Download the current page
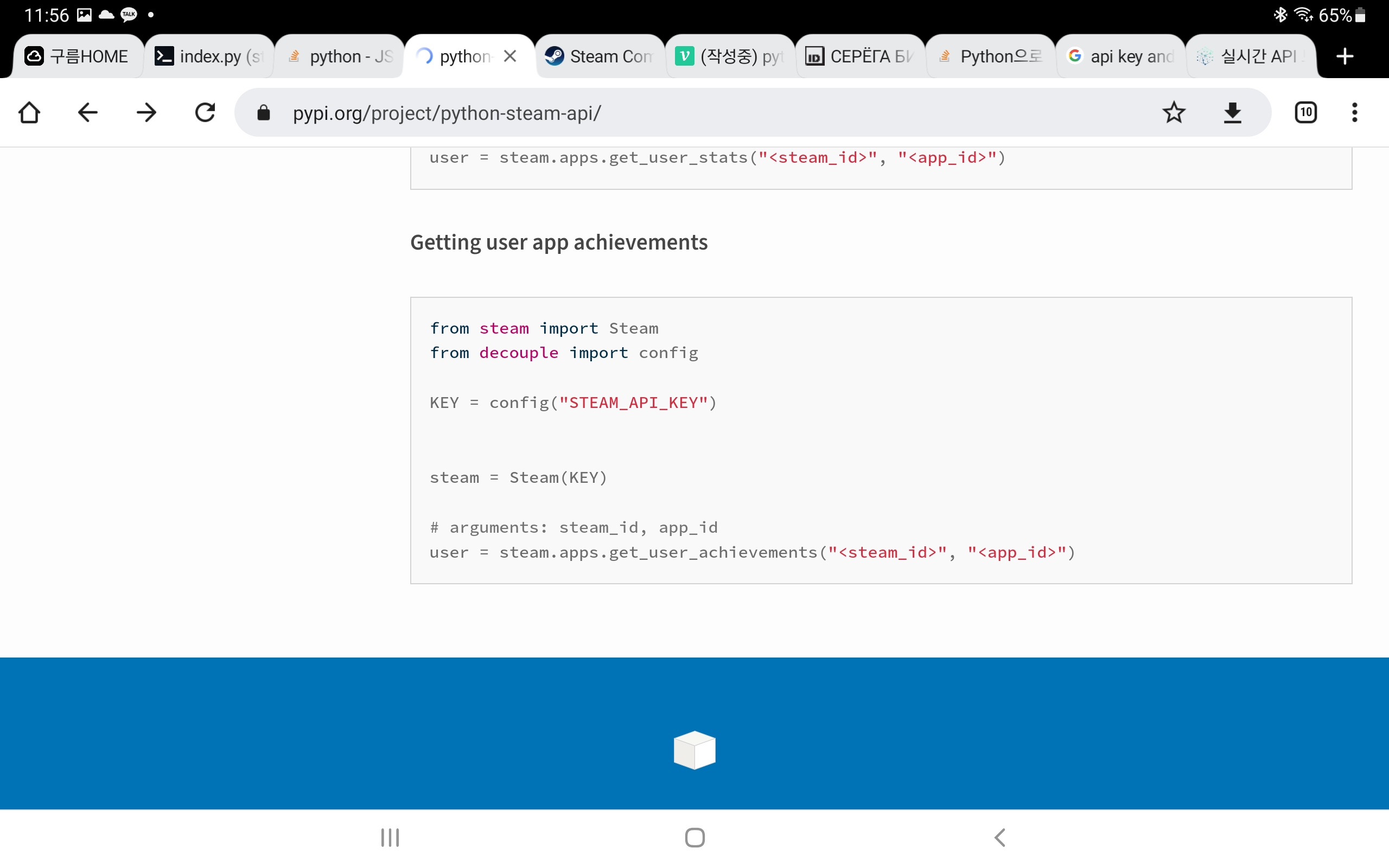Viewport: 1389px width, 868px height. pos(1232,113)
